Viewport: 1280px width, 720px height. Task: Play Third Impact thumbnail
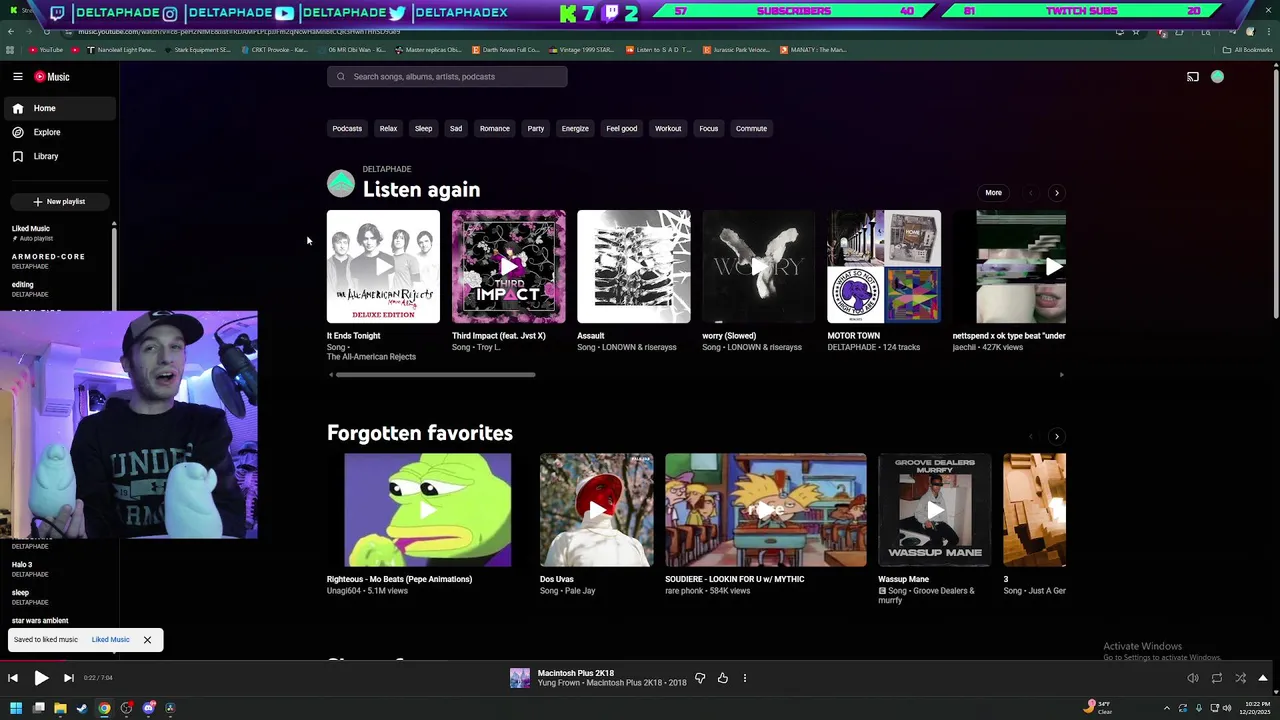click(x=508, y=267)
